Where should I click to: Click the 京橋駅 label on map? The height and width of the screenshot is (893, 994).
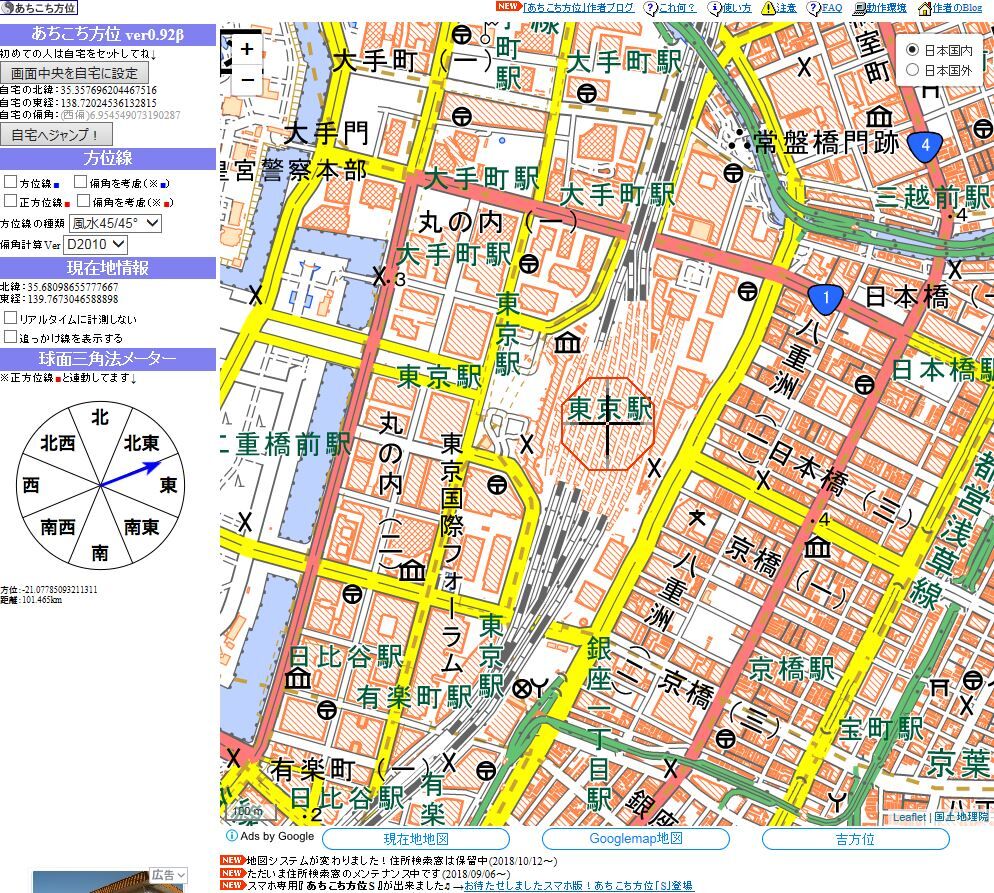coord(791,669)
